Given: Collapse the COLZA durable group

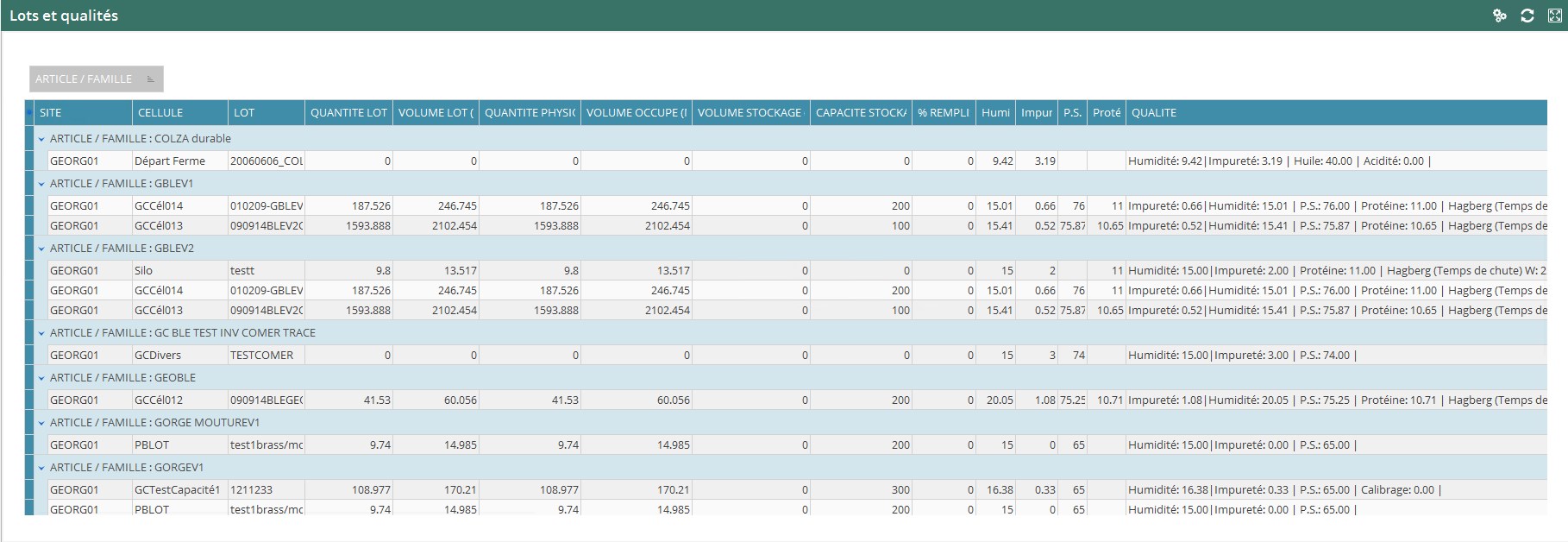Looking at the screenshot, I should 41,139.
